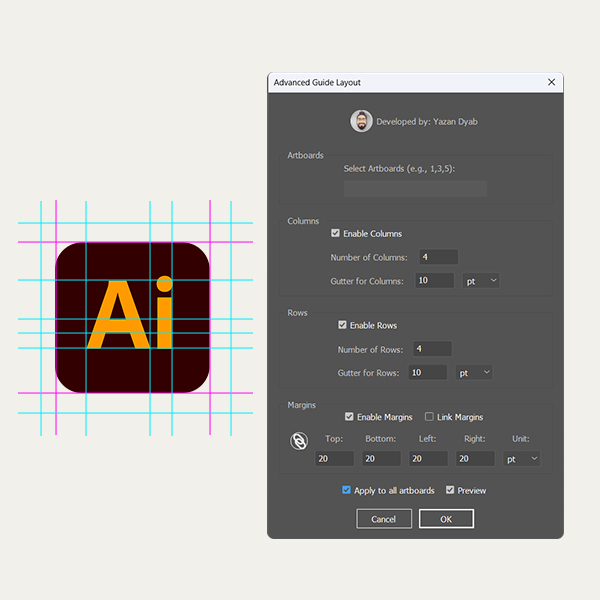Click the Bottom margin field

tap(382, 459)
